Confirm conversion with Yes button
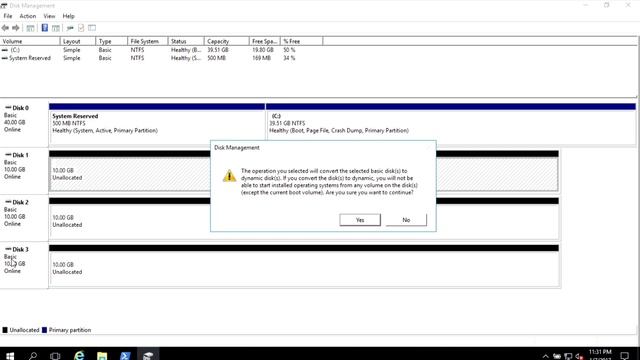This screenshot has width=640, height=360. [x=360, y=220]
